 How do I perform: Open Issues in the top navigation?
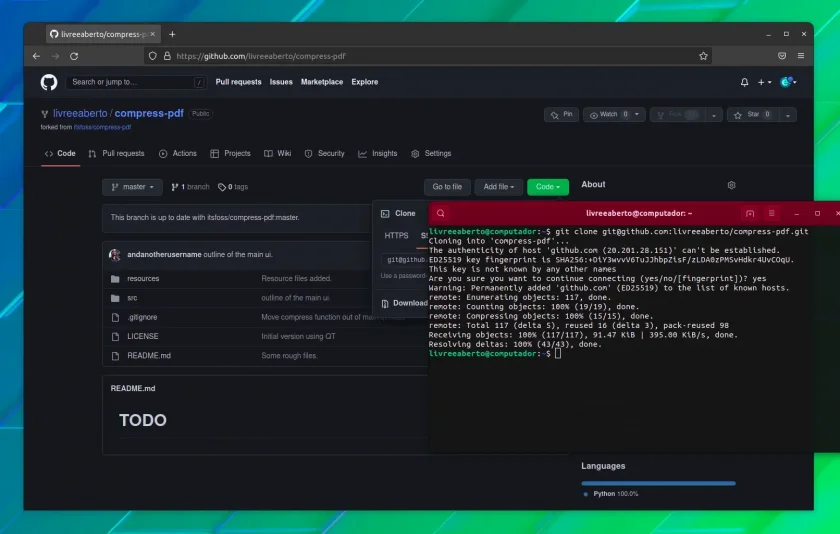281,82
